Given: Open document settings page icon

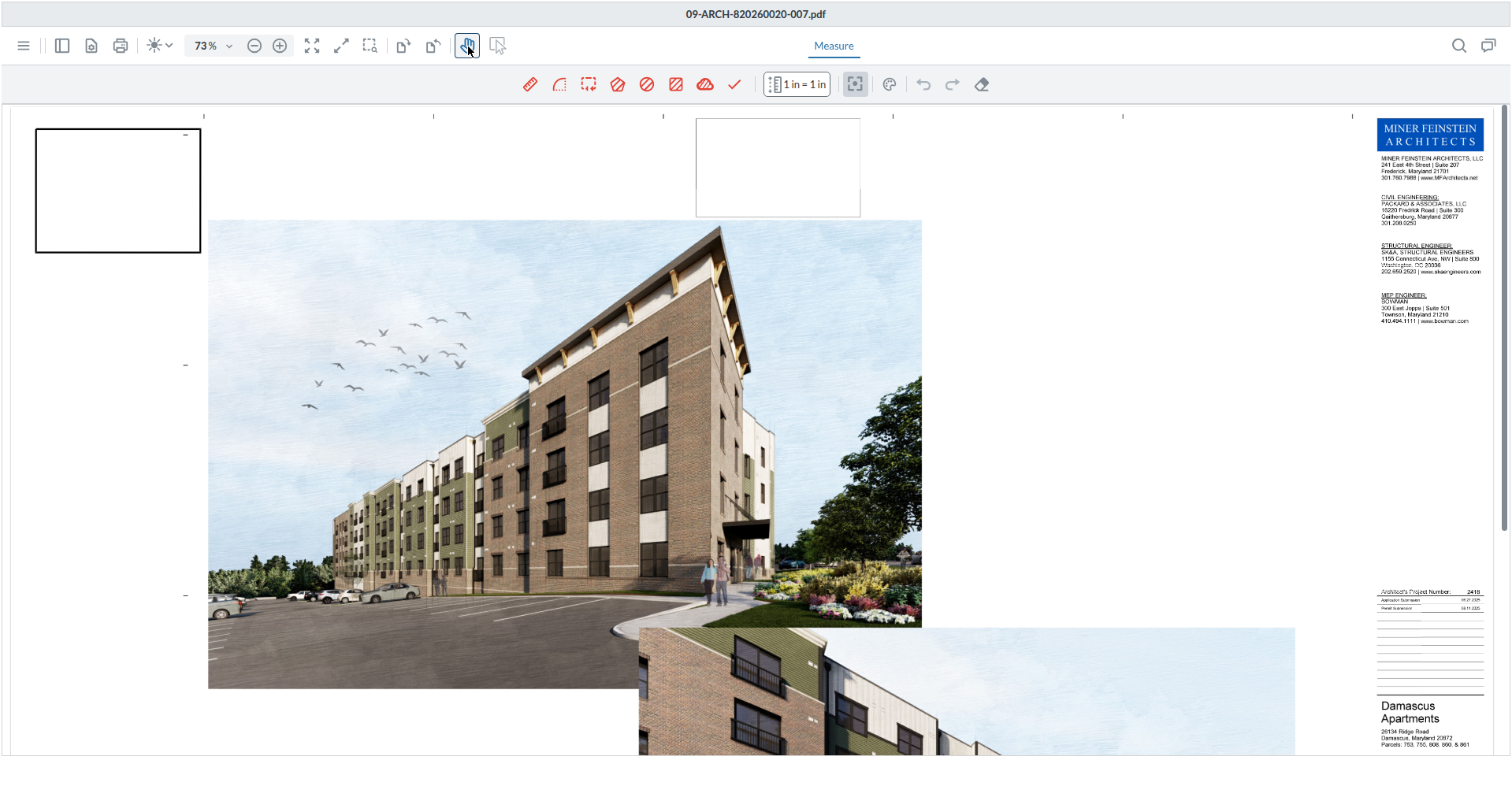Looking at the screenshot, I should point(91,46).
